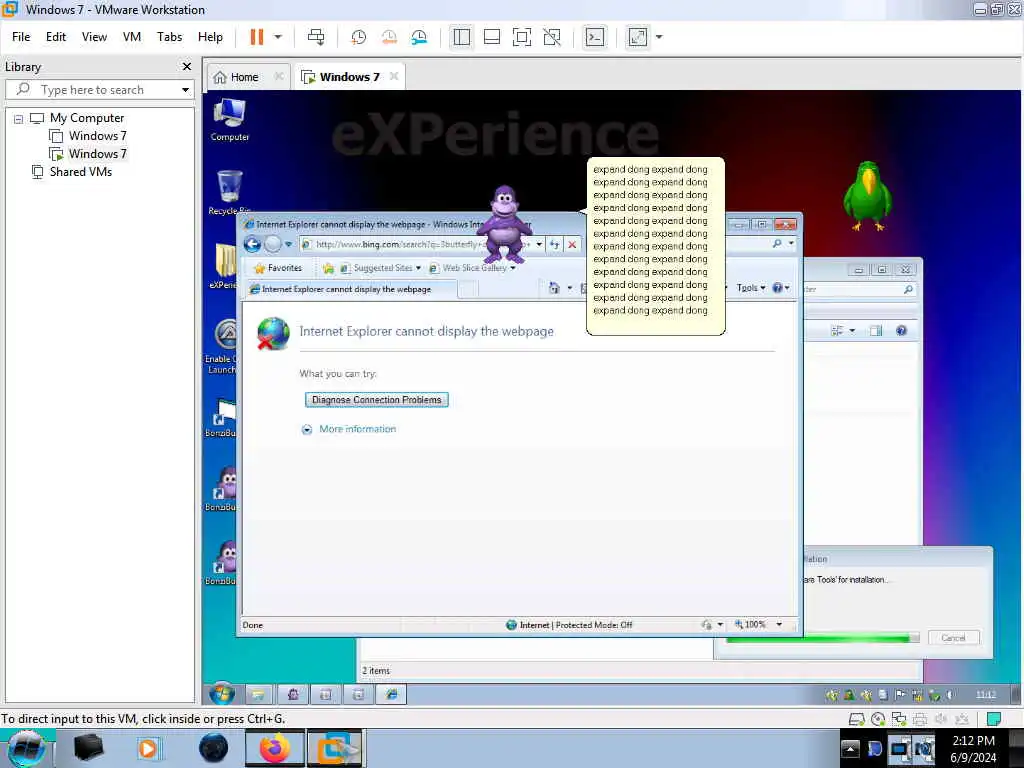The image size is (1024, 768).
Task: Show hidden host tray icons arrow
Action: [850, 748]
